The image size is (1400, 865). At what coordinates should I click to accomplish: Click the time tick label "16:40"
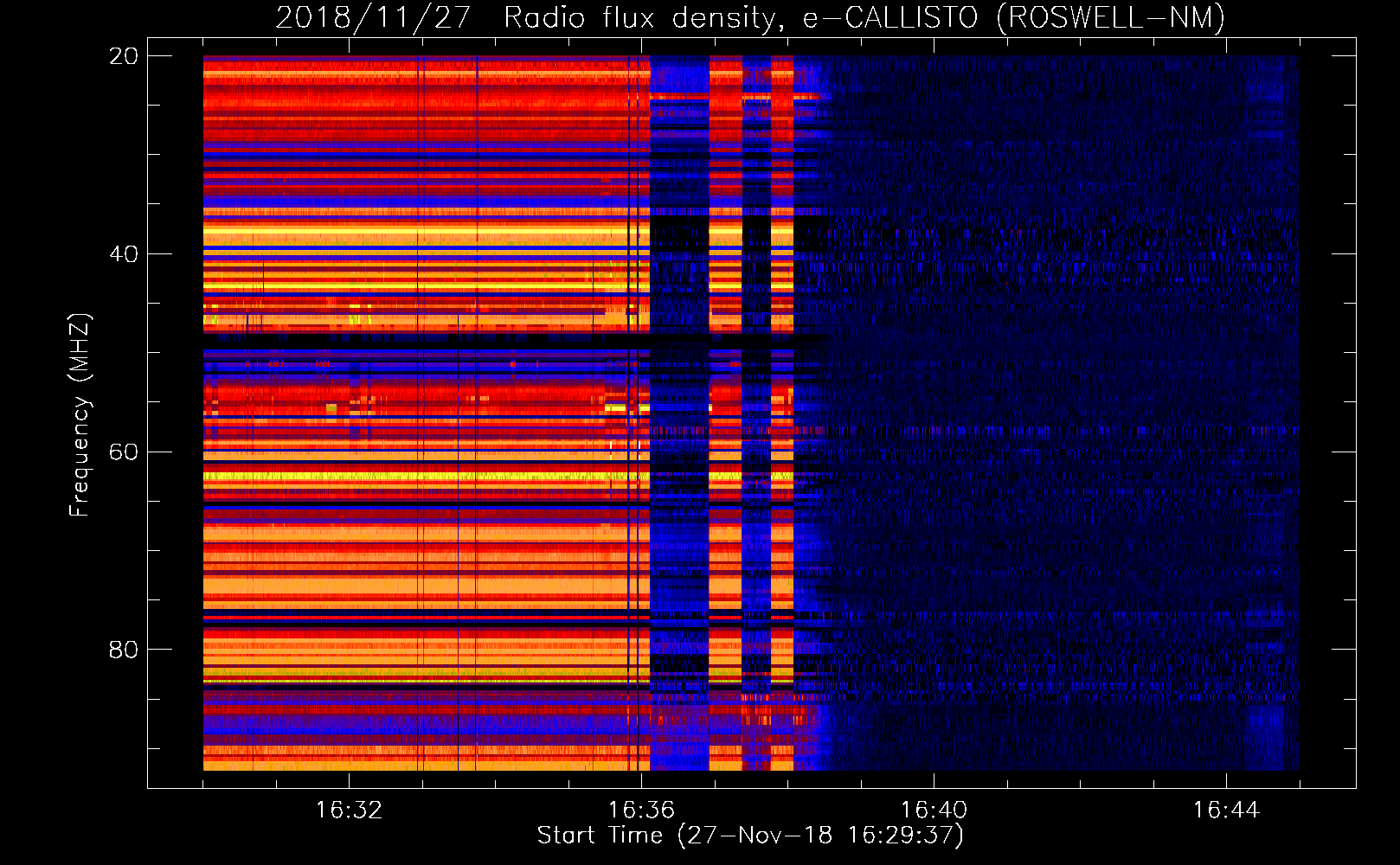934,810
